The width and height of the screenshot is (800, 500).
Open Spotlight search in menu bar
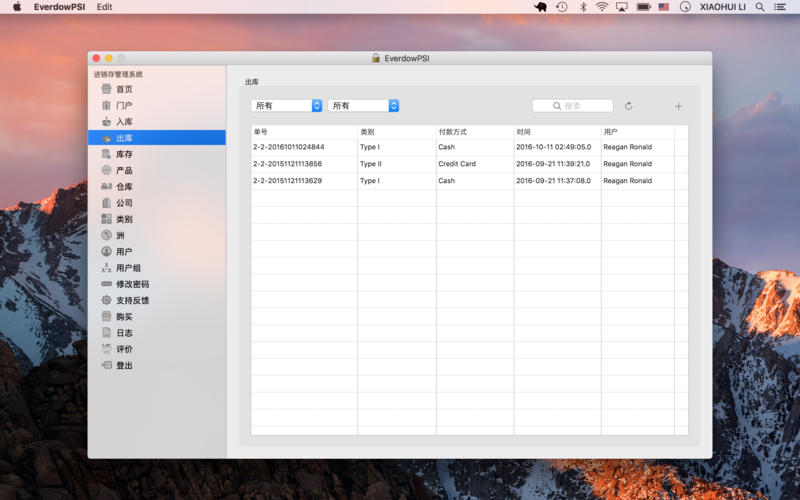coord(761,7)
